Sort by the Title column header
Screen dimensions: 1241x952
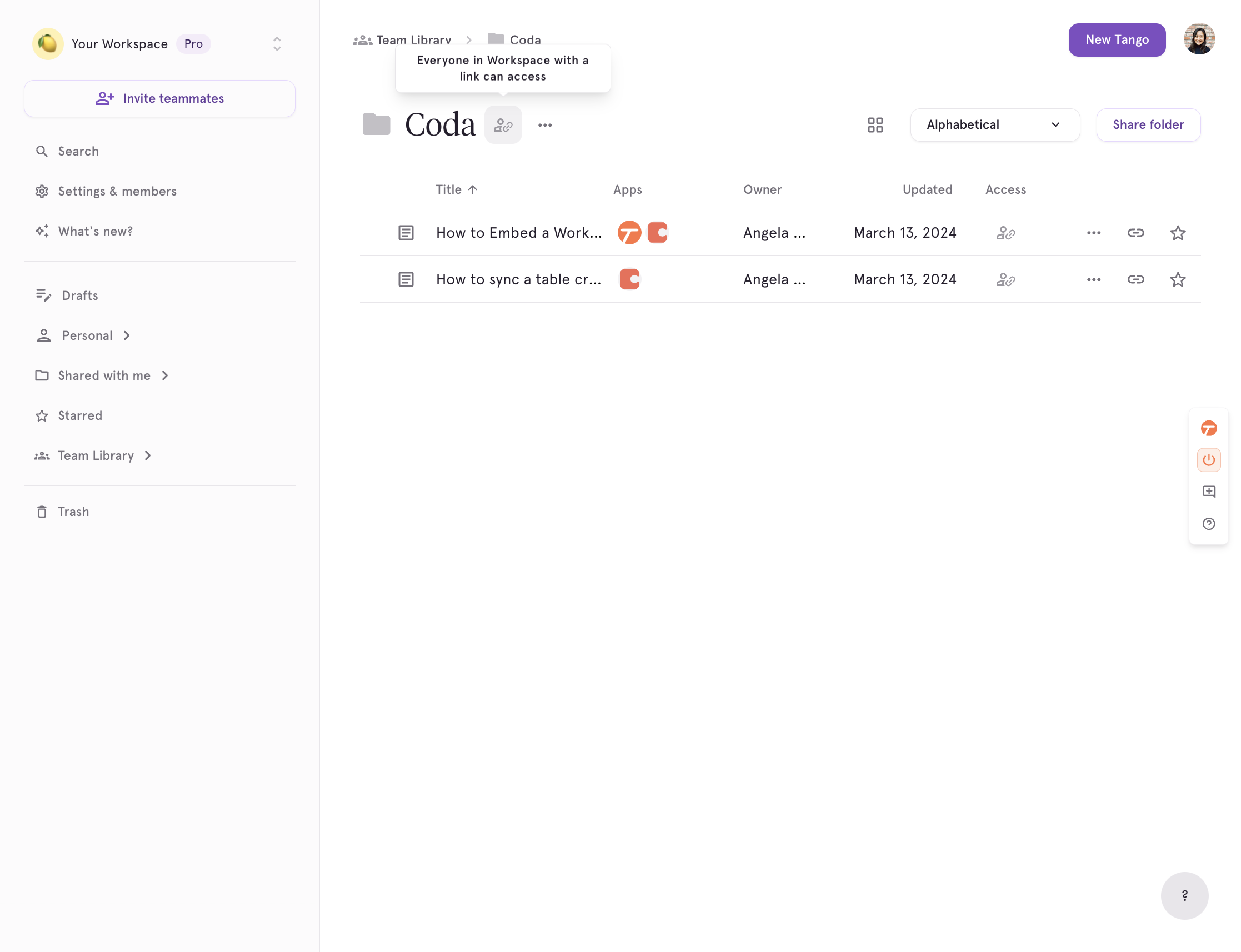(x=456, y=190)
